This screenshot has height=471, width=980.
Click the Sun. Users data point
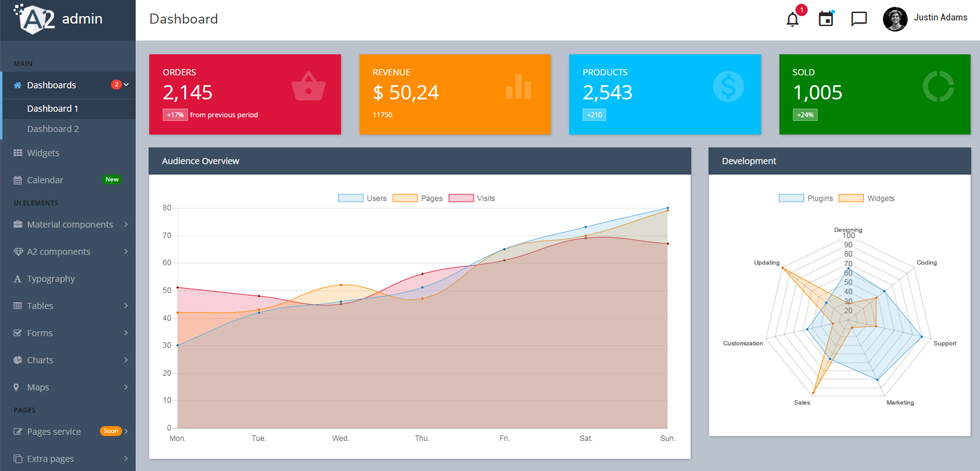668,208
